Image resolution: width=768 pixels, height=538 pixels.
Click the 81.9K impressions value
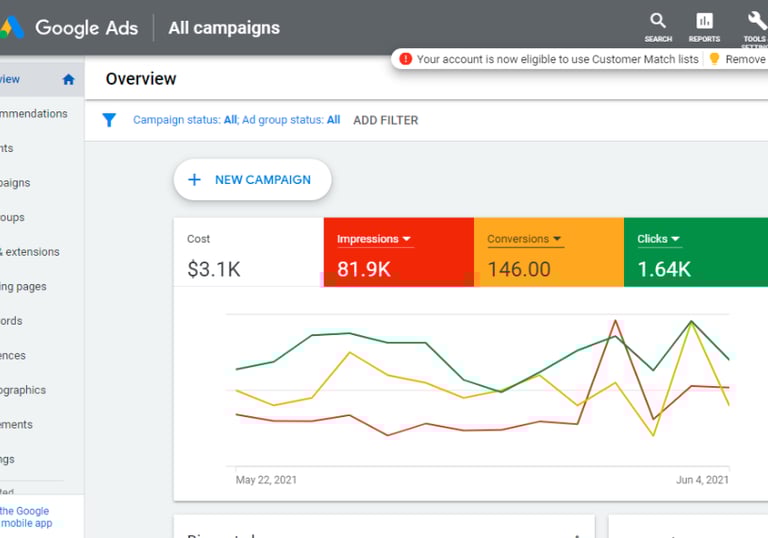click(363, 269)
